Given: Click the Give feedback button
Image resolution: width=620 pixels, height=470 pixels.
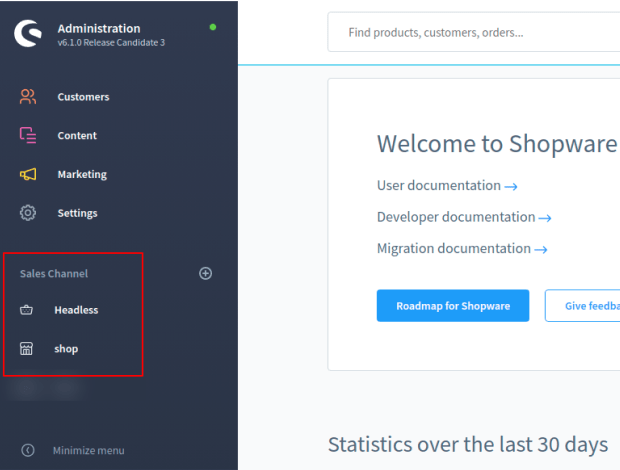Looking at the screenshot, I should (582, 306).
